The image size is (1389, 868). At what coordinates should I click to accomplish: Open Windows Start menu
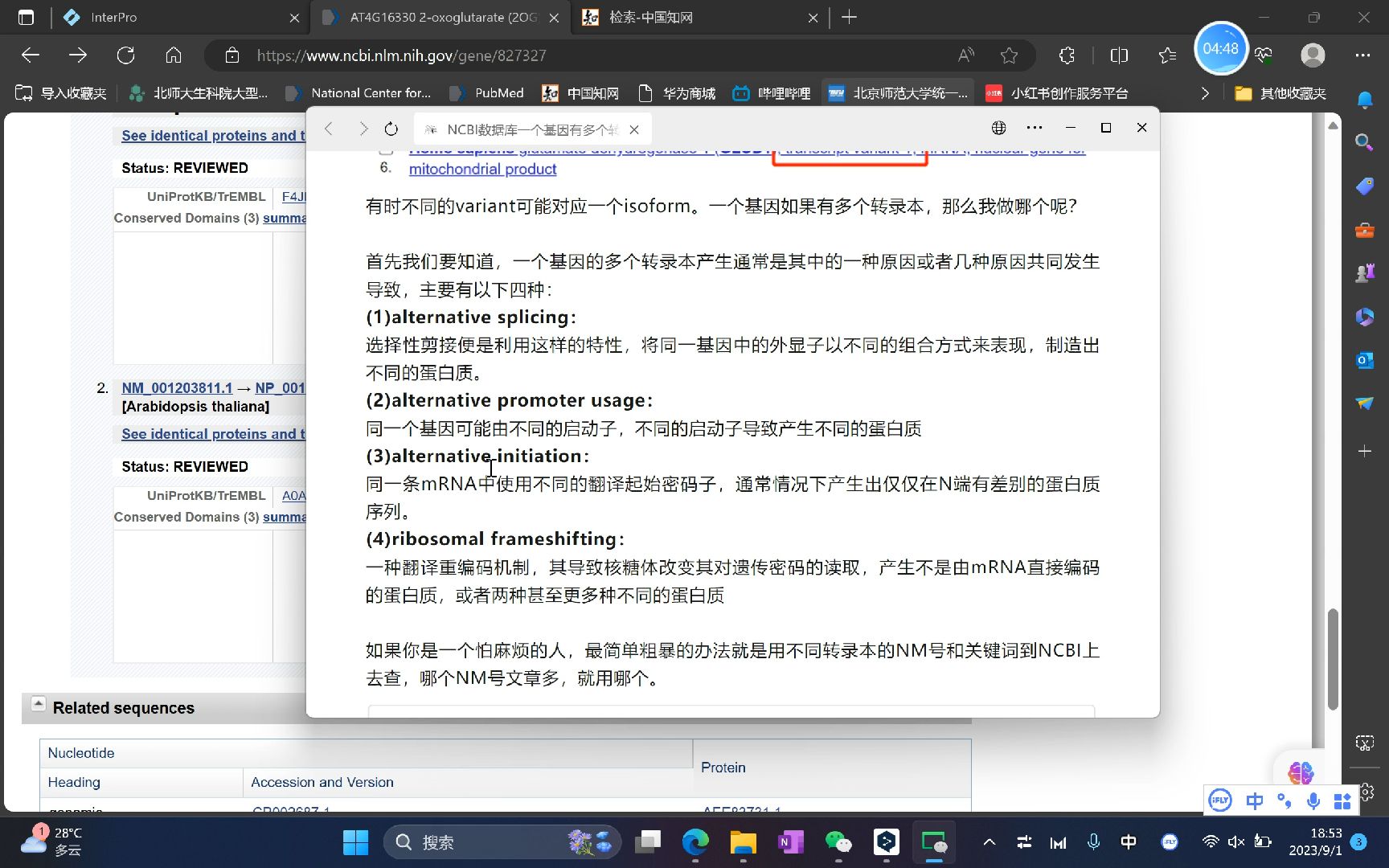click(x=354, y=842)
